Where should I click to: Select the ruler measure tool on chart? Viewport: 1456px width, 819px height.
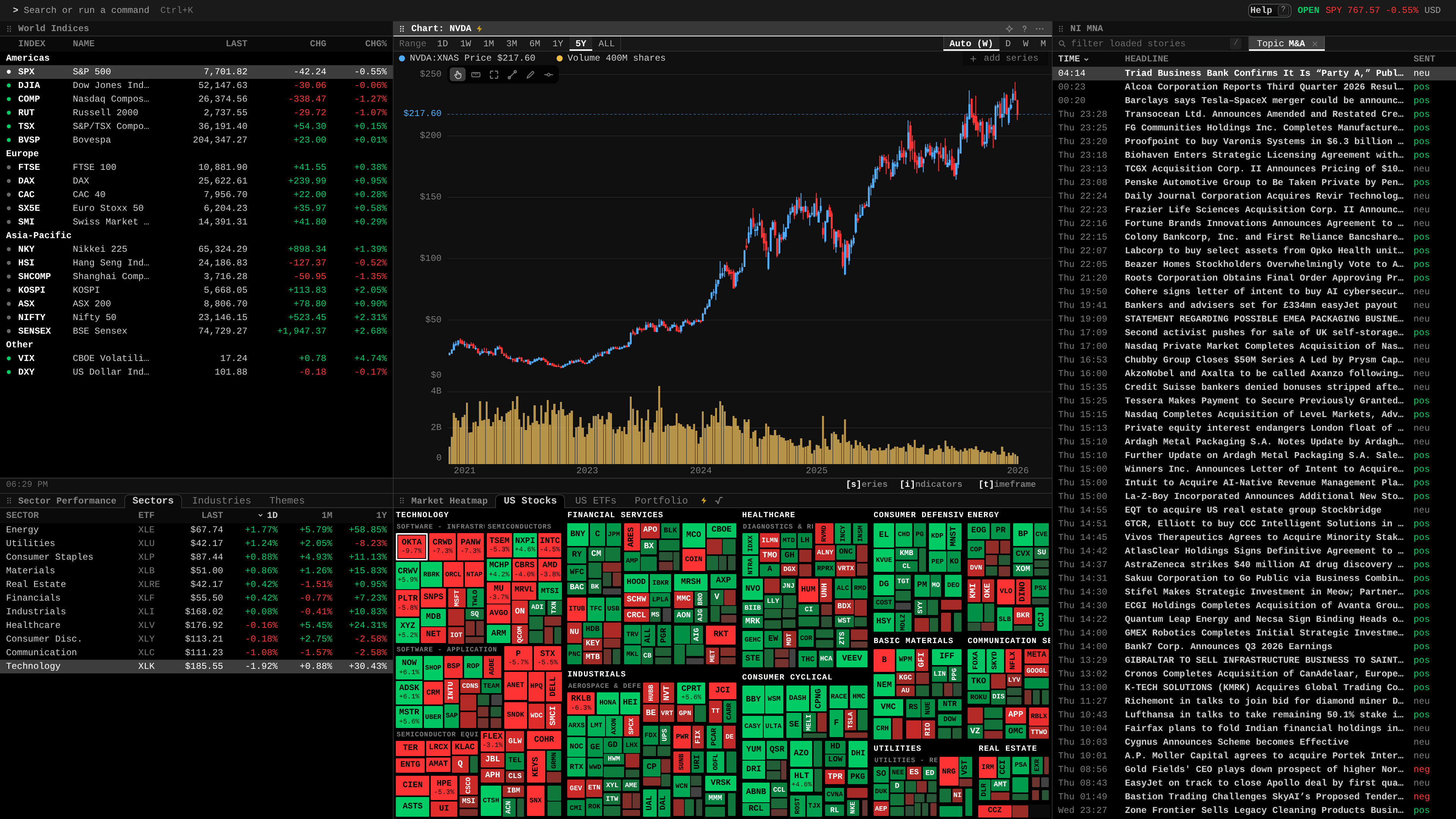click(476, 75)
